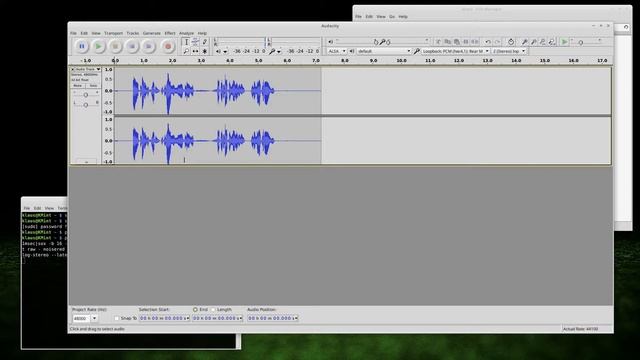Screen dimensions: 640x360
Task: Click the Selection Start time field
Action: pos(164,318)
